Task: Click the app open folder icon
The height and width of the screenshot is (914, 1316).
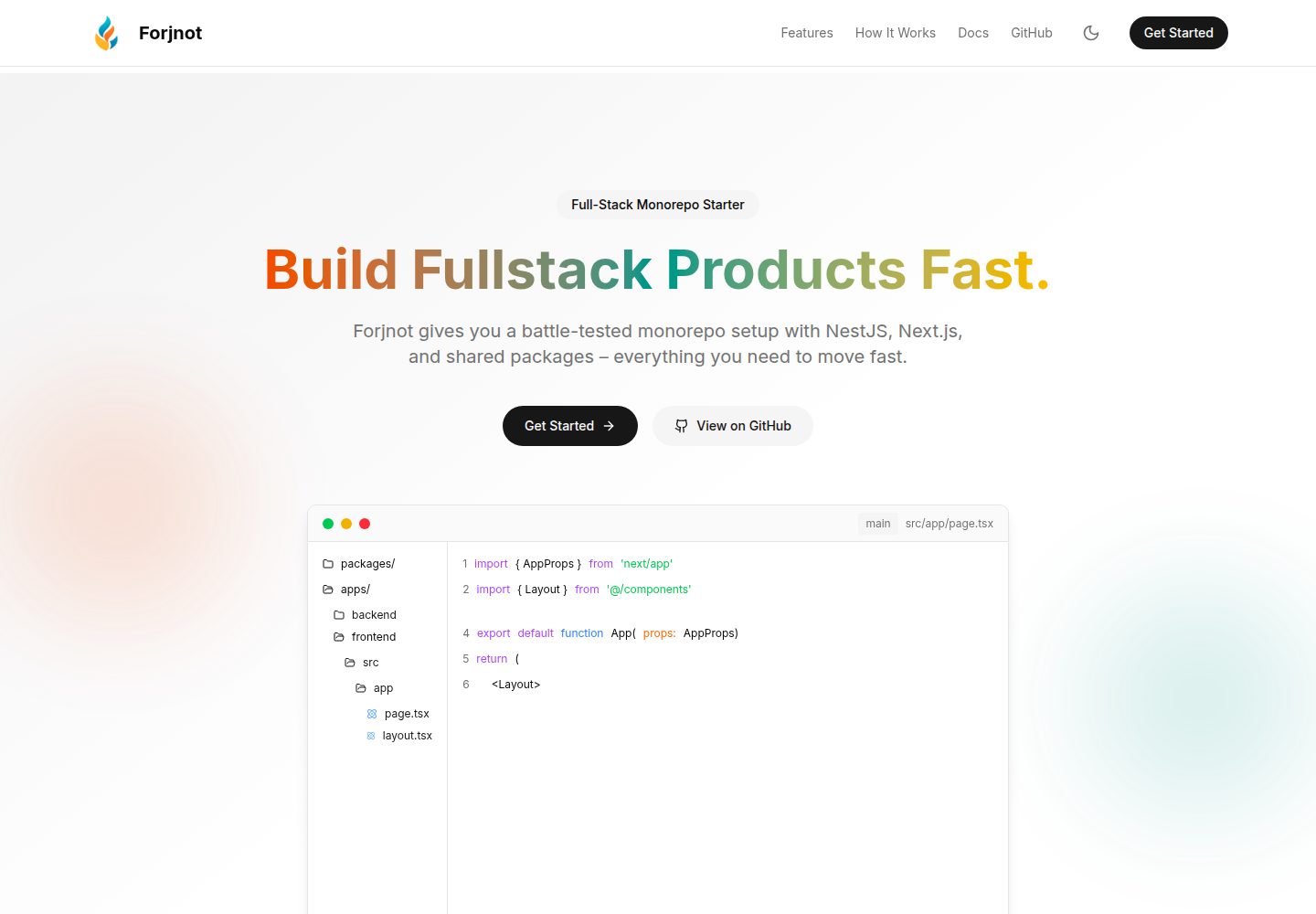Action: tap(361, 688)
